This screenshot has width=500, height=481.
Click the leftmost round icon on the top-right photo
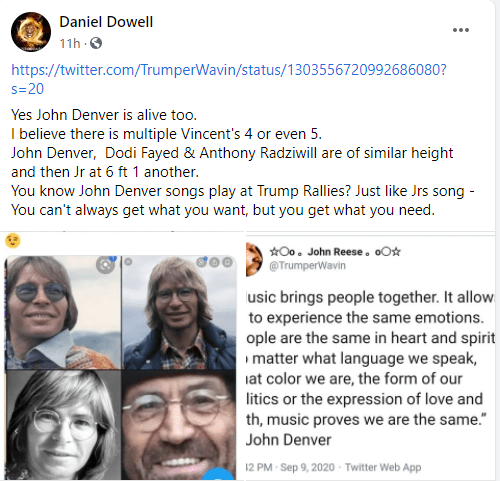tap(202, 262)
